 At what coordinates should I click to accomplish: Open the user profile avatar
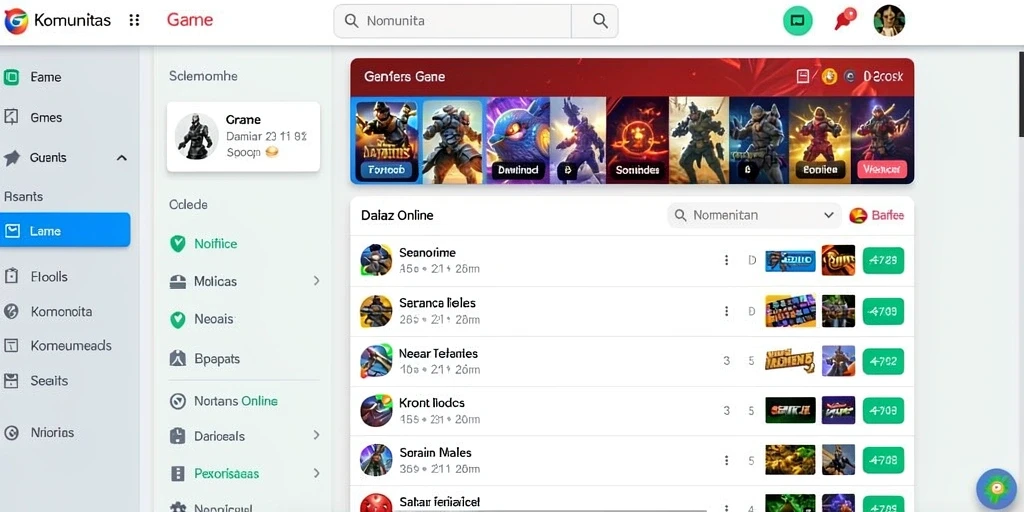coord(889,20)
